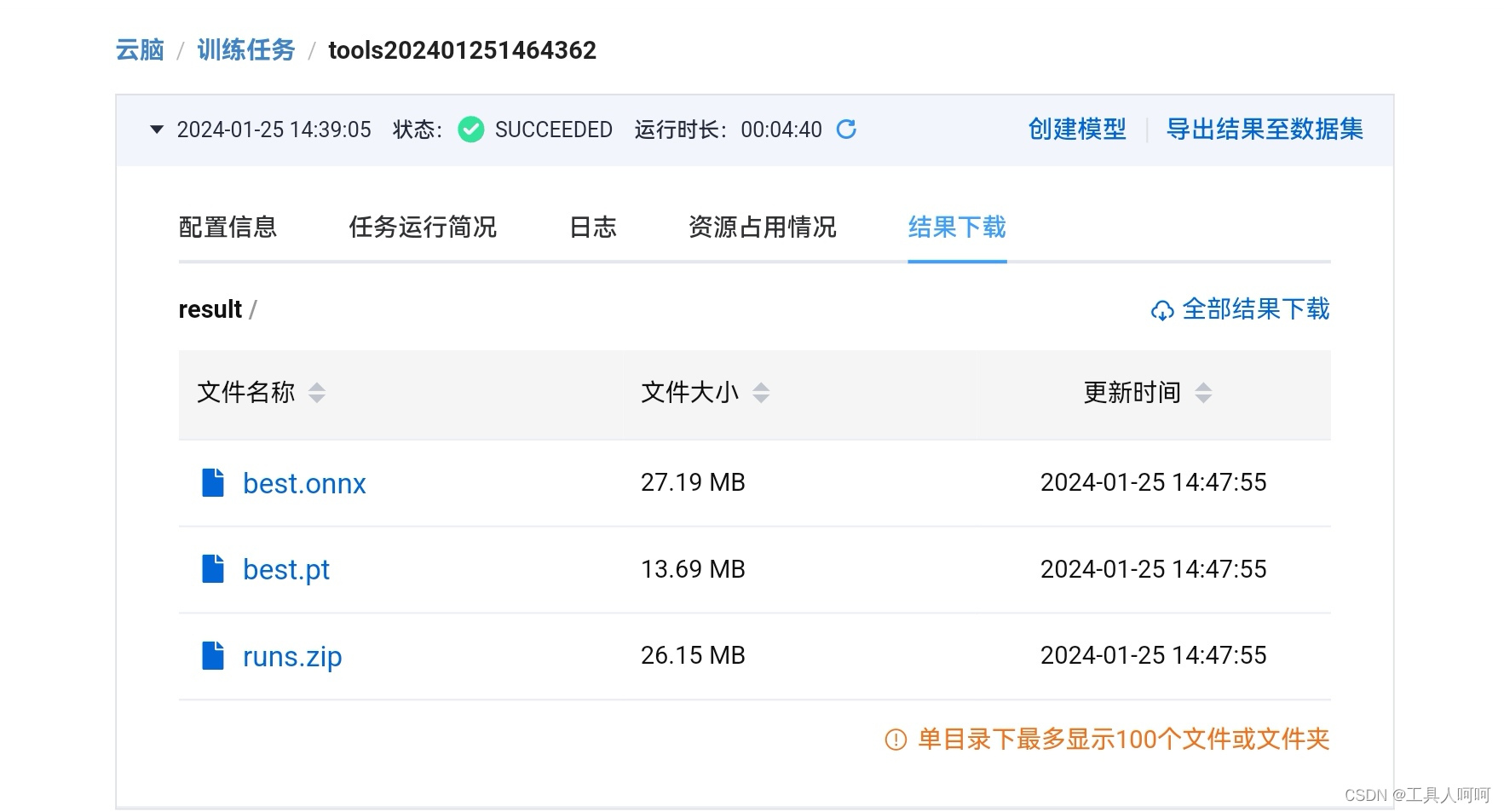Download the best.onnx file
The height and width of the screenshot is (812, 1504).
pos(304,483)
